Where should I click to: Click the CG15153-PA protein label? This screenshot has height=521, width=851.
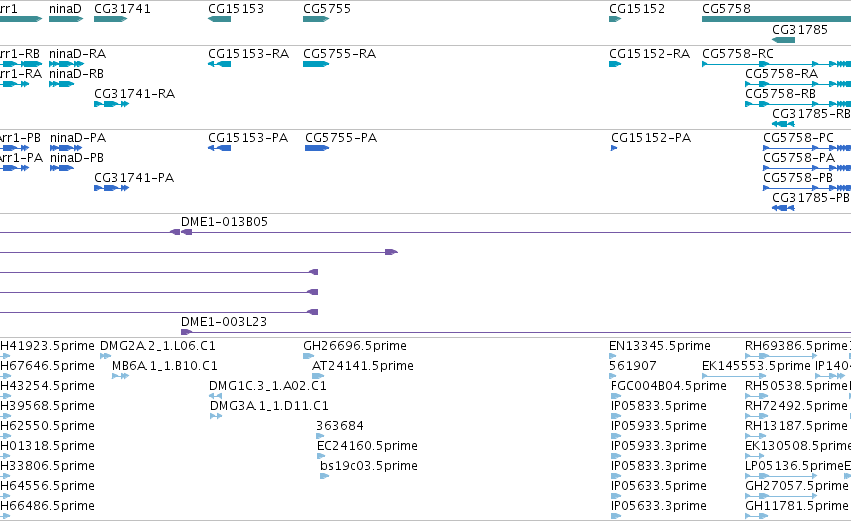(248, 138)
